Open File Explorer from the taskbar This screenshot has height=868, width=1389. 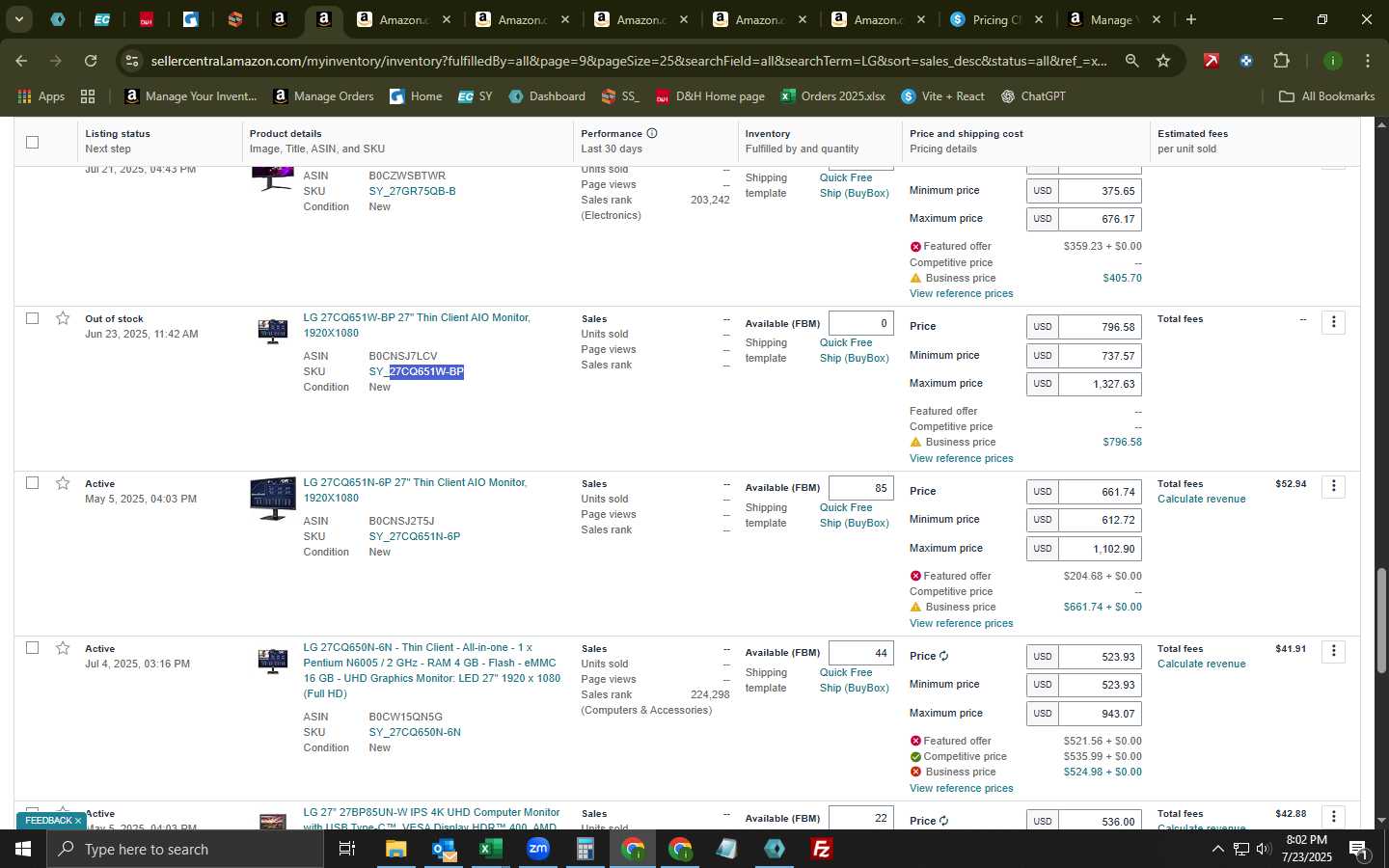click(x=396, y=849)
